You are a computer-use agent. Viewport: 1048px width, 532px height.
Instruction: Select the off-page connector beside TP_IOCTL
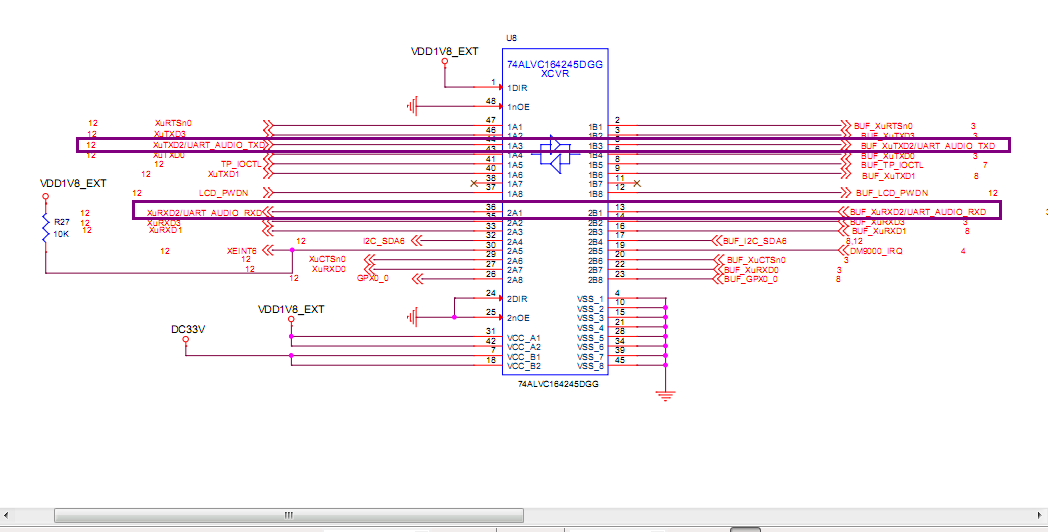pos(269,164)
